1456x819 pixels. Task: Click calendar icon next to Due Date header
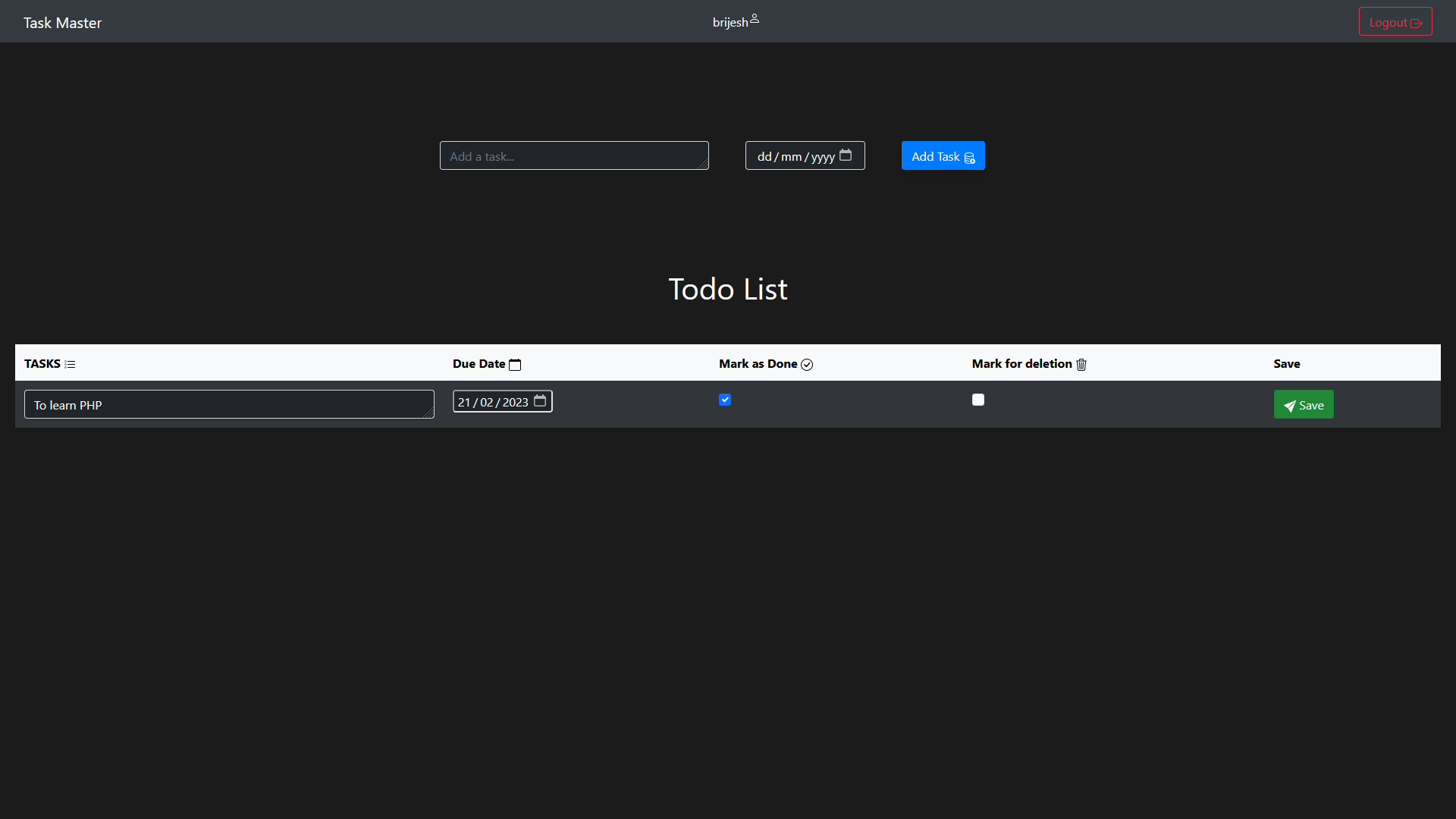click(515, 365)
